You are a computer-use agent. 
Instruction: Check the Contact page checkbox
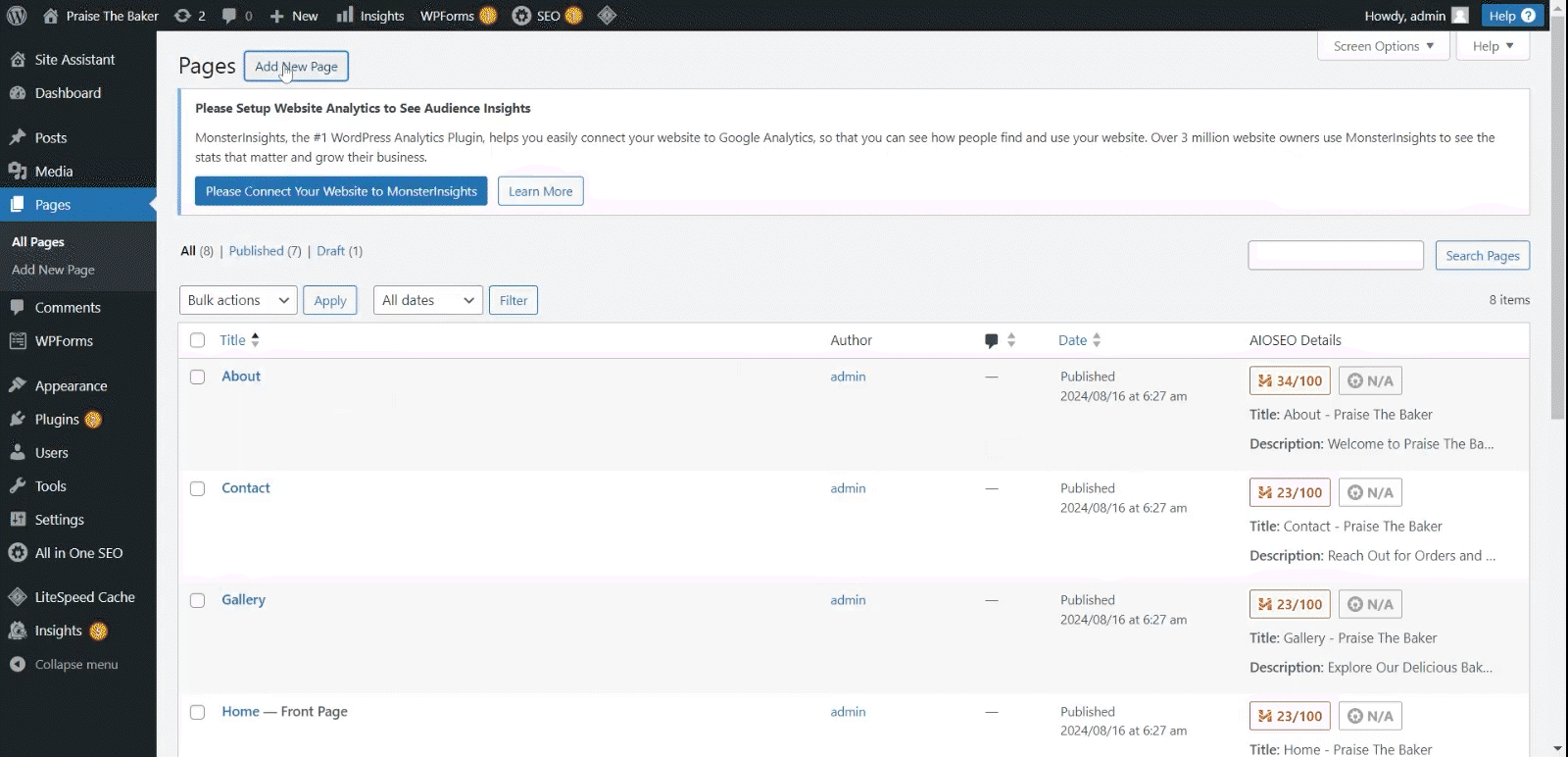pos(197,488)
